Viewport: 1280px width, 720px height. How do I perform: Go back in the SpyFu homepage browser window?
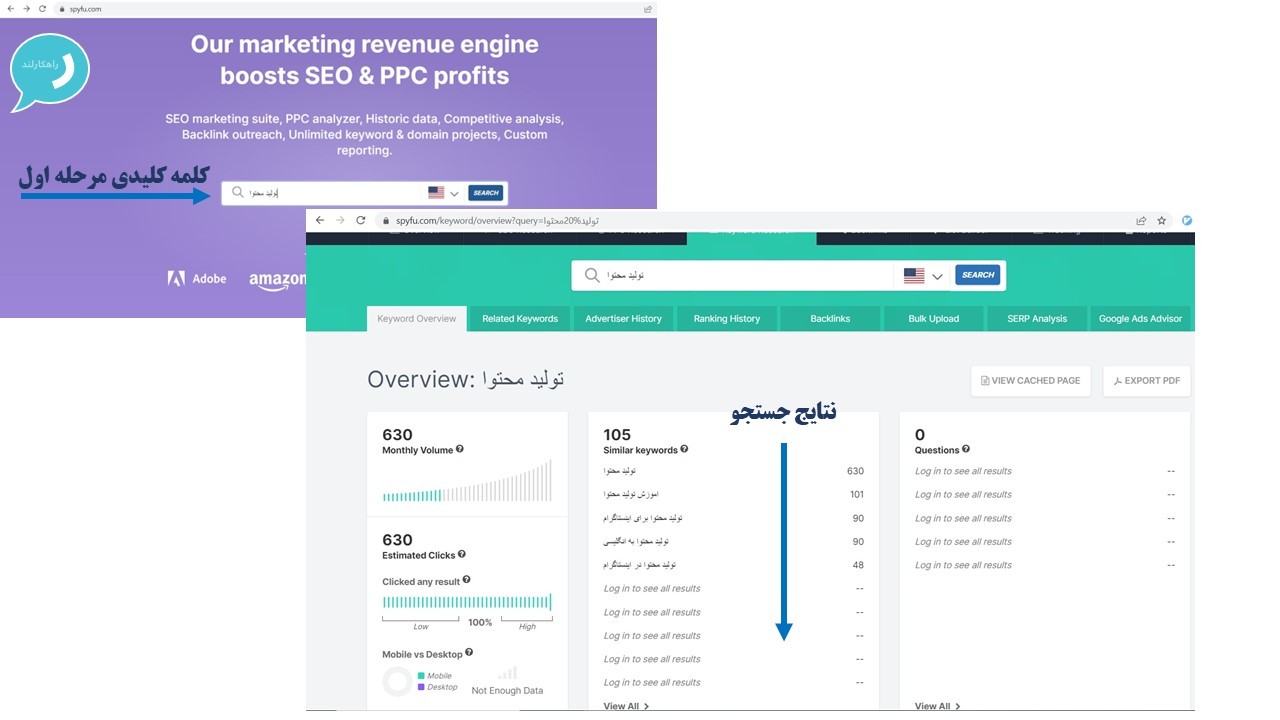[x=11, y=9]
